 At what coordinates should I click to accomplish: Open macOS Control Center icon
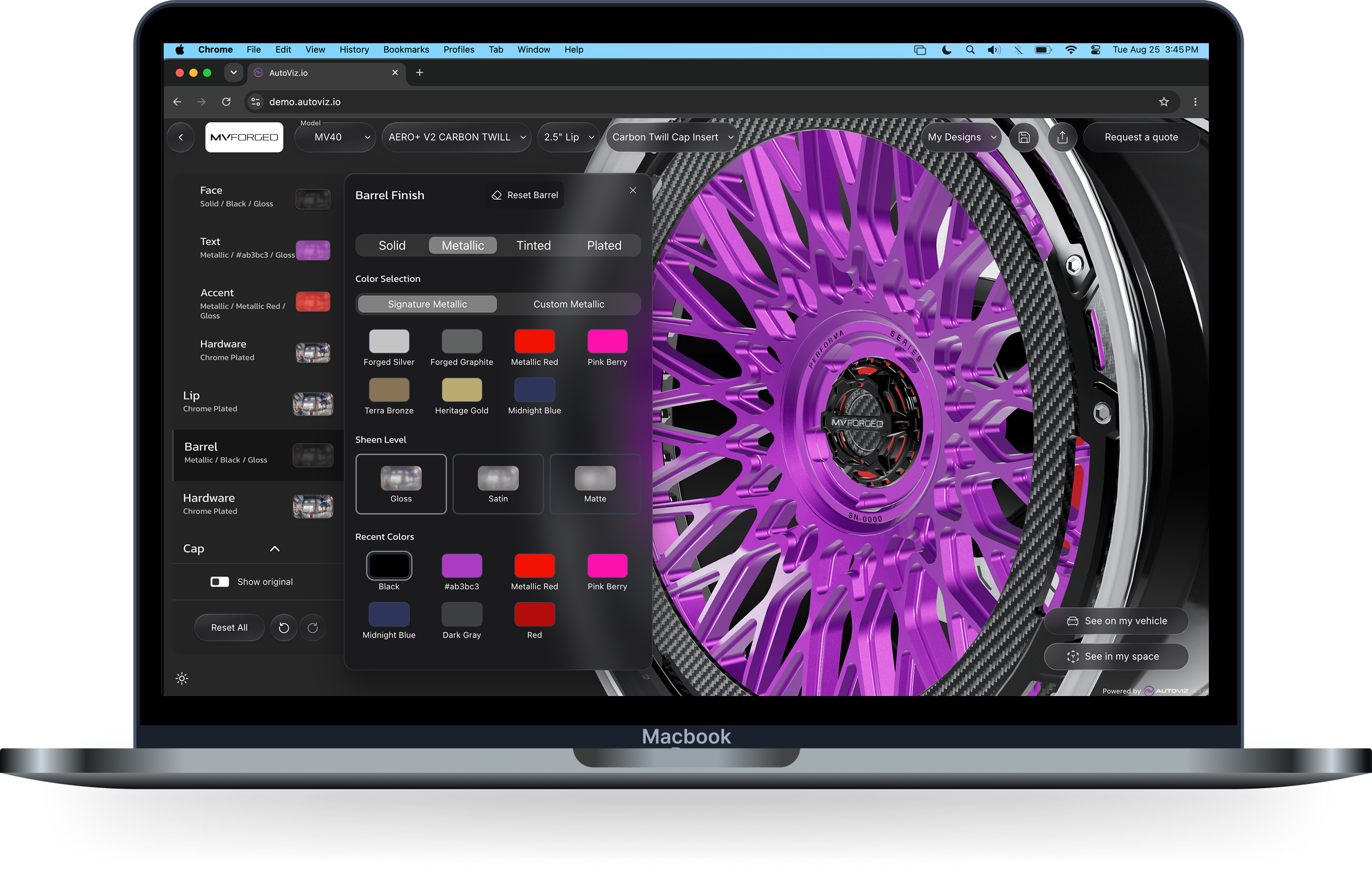point(1095,49)
